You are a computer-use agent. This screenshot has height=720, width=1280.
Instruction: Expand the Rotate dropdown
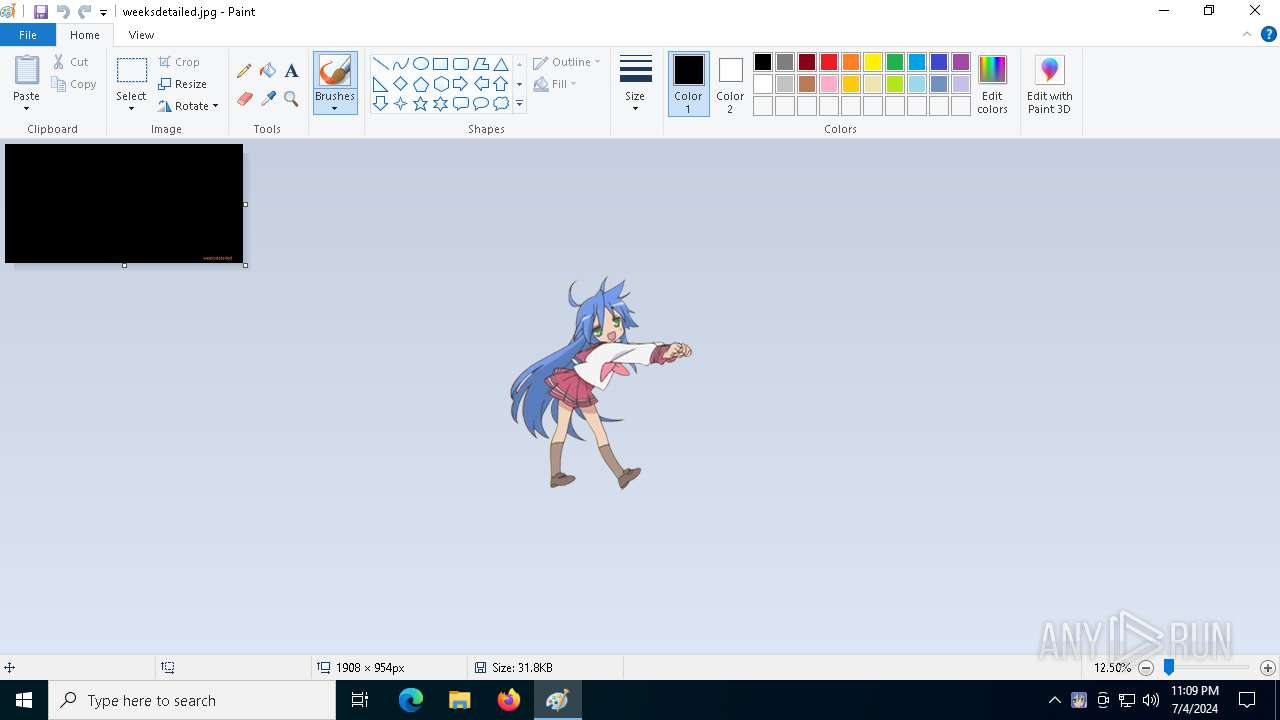(215, 106)
